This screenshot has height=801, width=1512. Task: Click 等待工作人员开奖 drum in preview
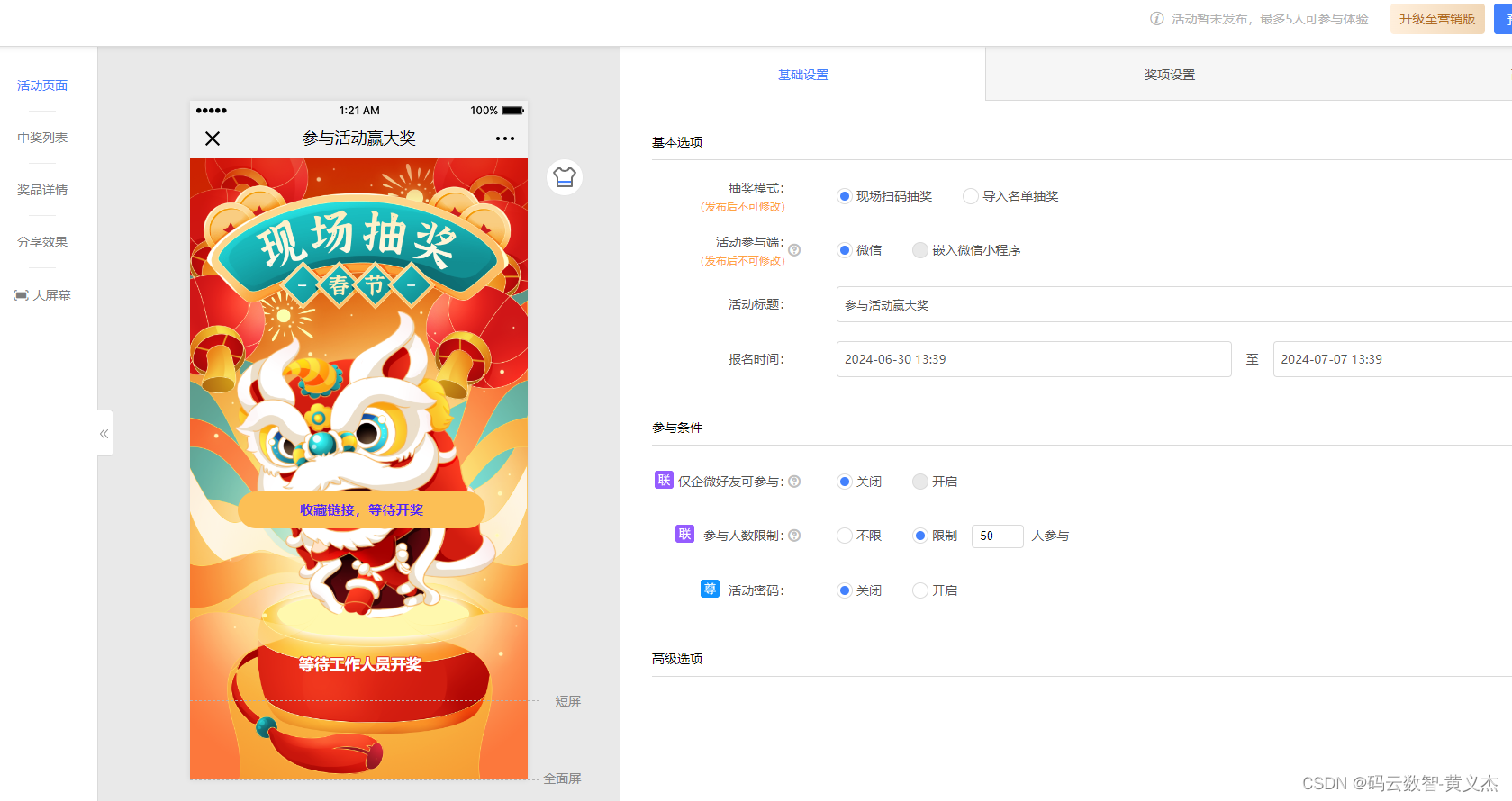coord(360,664)
